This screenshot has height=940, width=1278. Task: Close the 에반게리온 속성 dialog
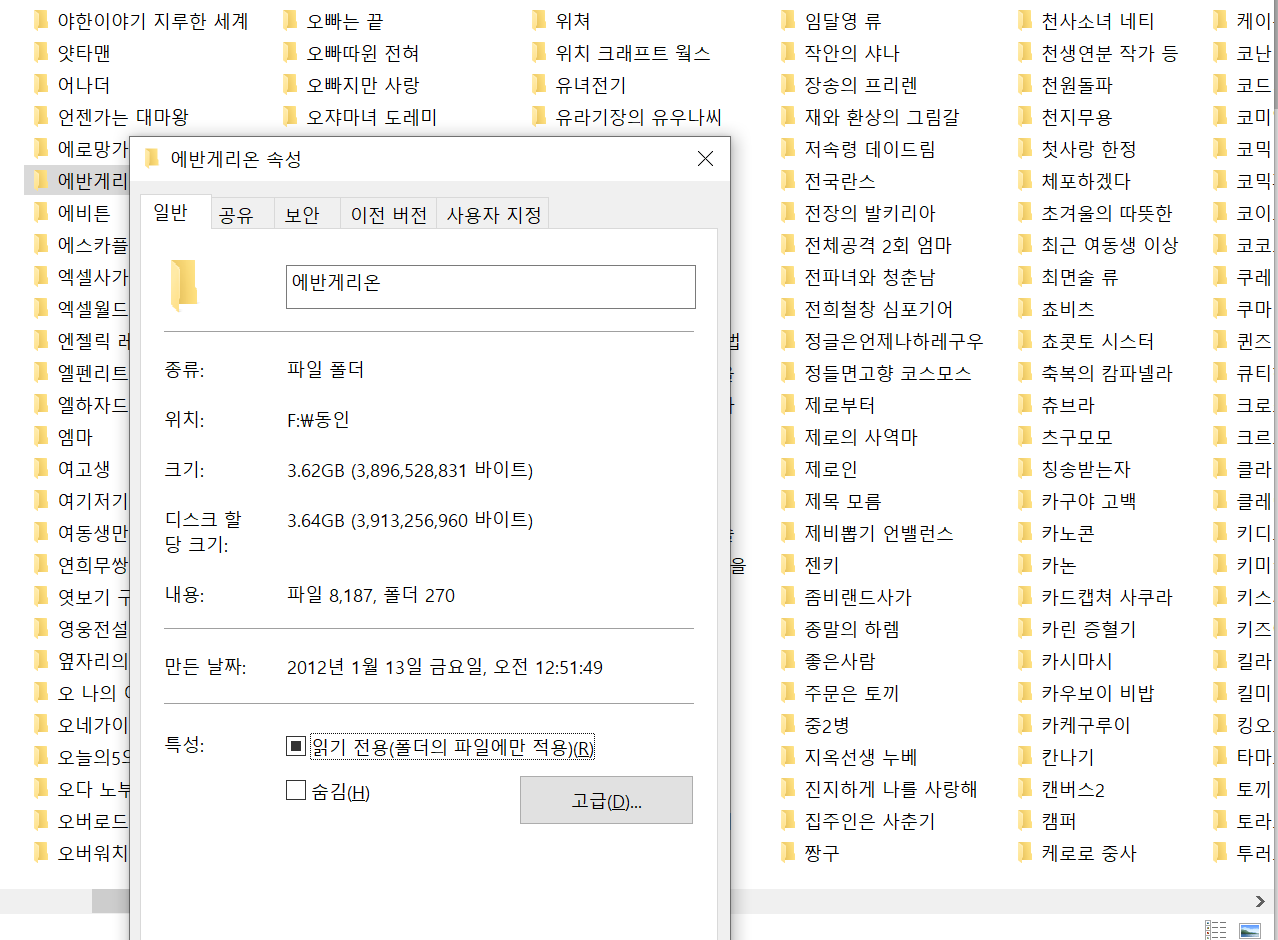pos(705,159)
